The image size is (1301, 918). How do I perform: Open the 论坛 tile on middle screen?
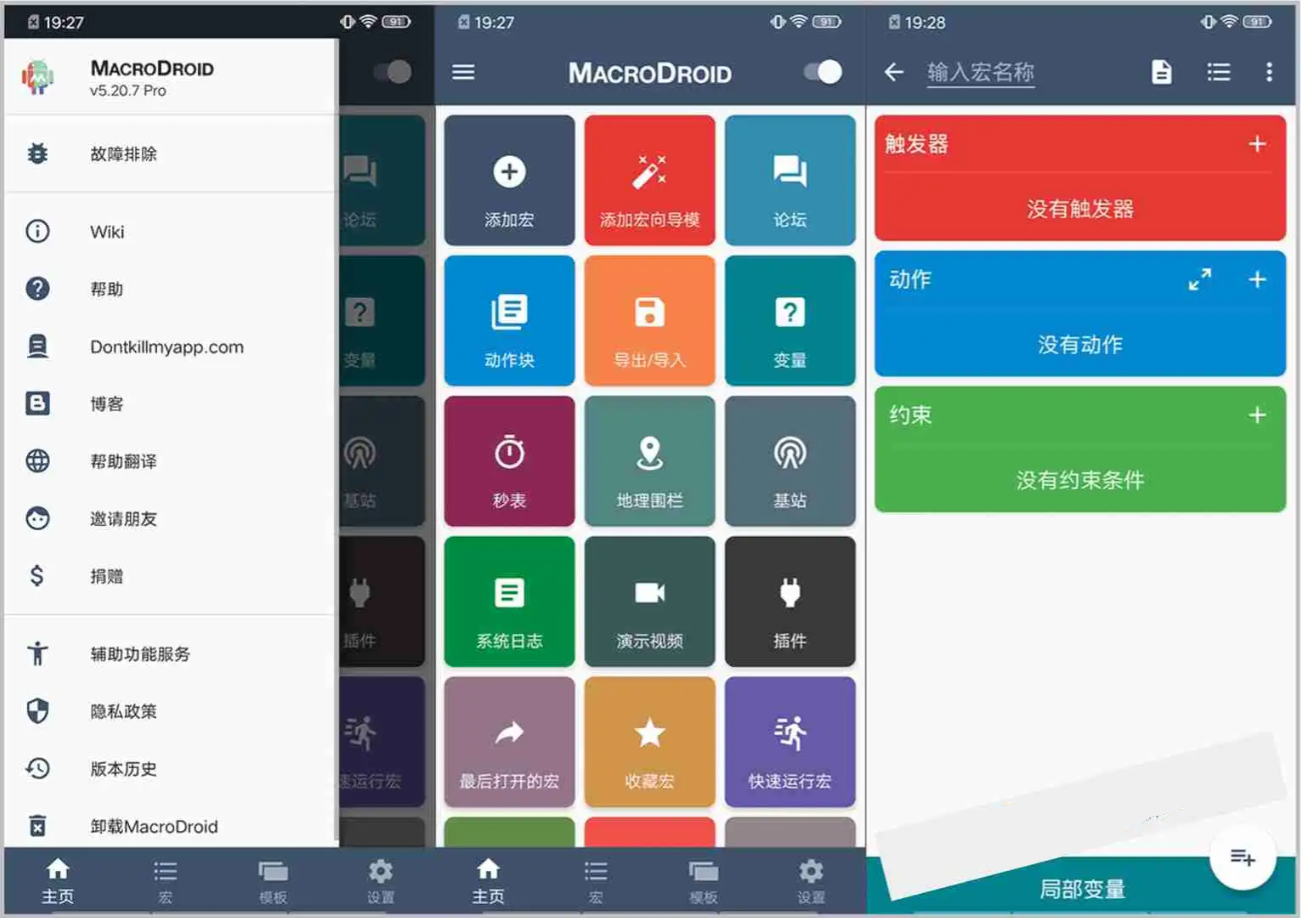(790, 180)
